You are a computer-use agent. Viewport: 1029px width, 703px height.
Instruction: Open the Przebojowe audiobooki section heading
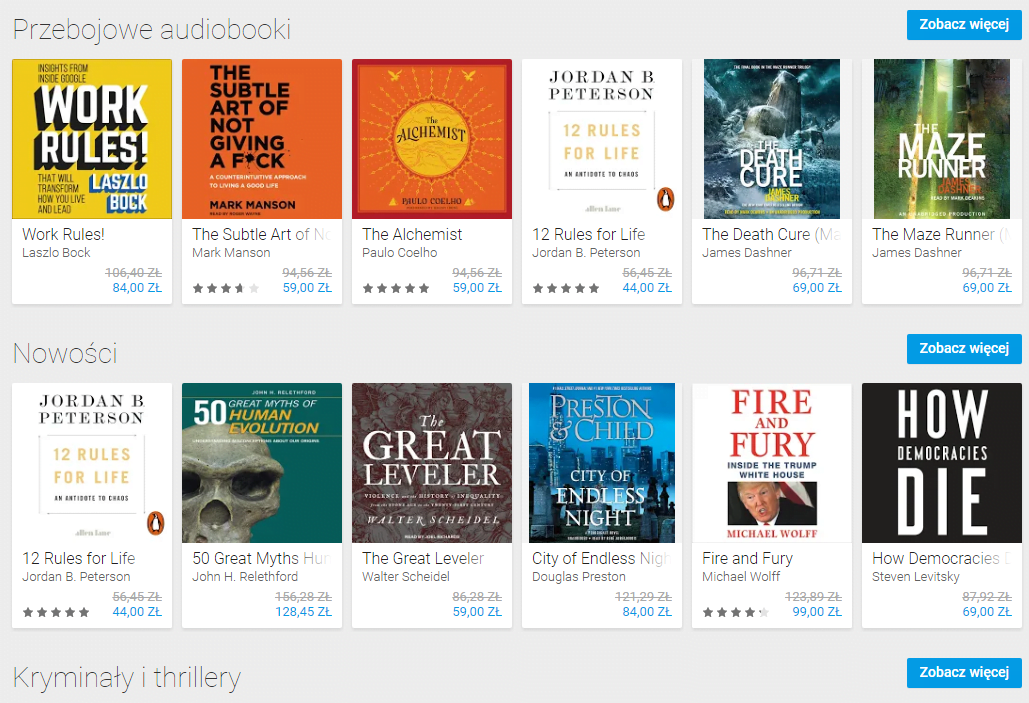(x=152, y=30)
